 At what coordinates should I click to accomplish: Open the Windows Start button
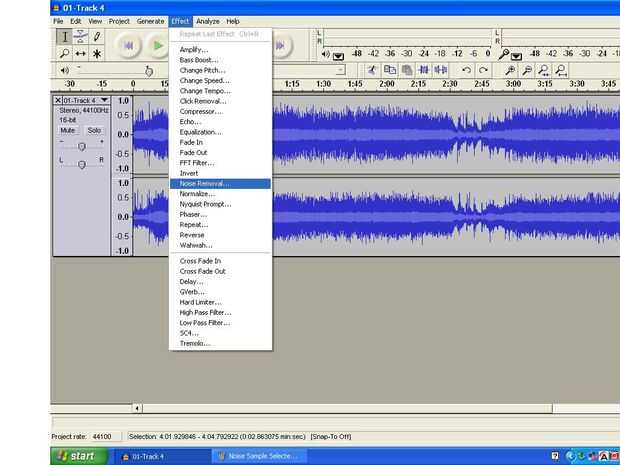coord(79,456)
